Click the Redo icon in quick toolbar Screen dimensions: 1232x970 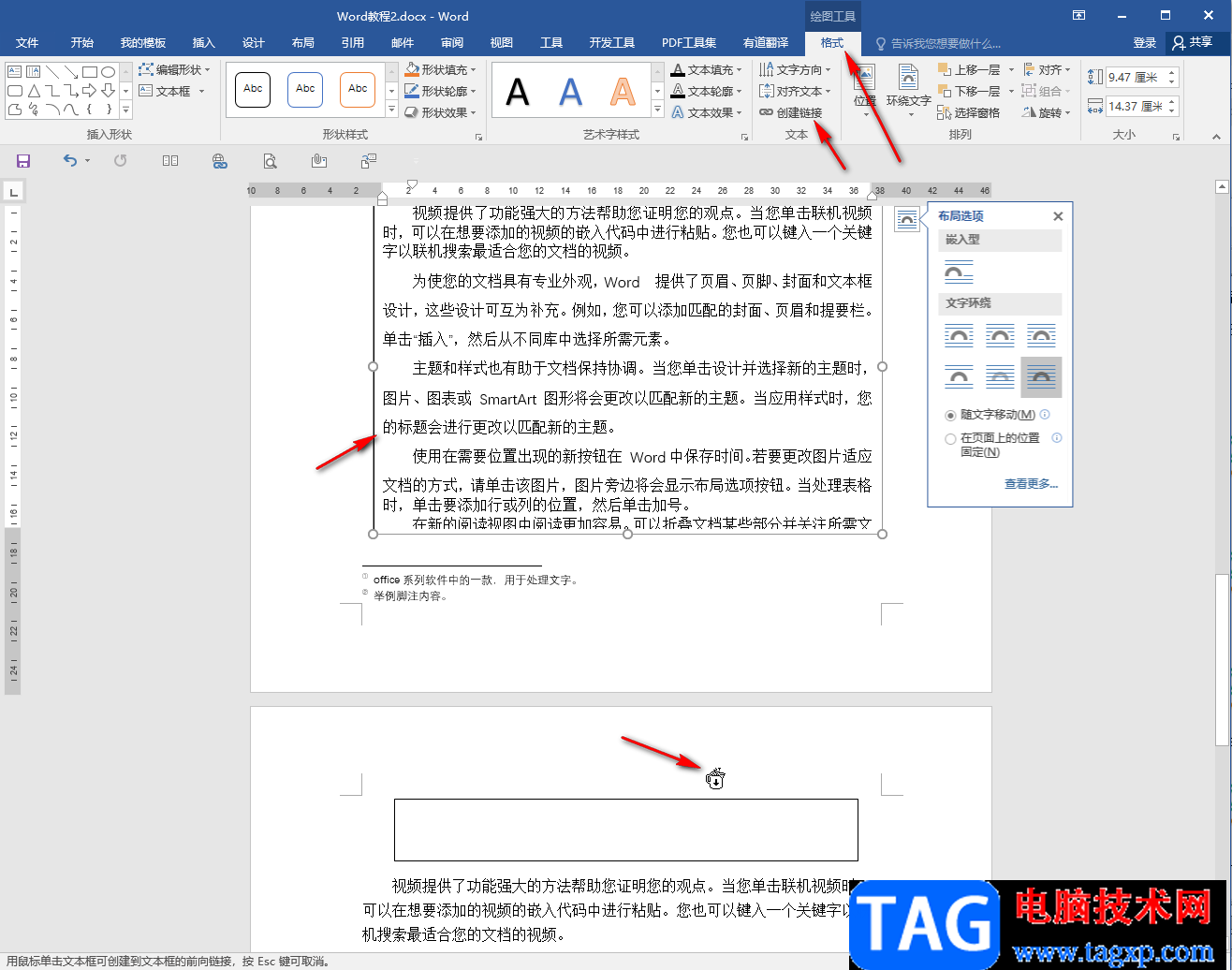click(x=120, y=161)
